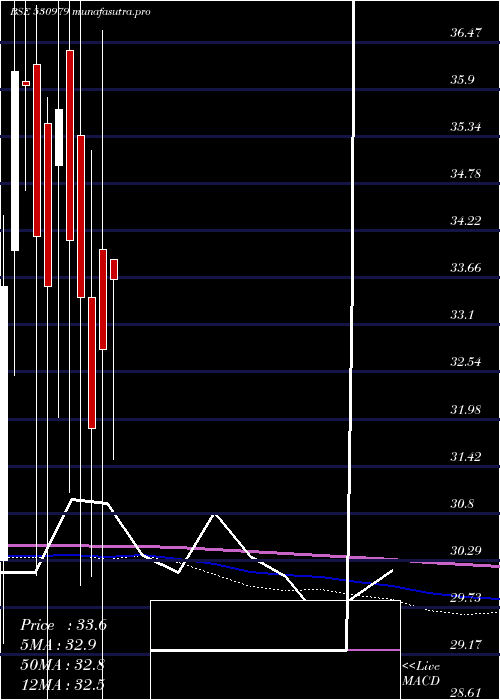
Task: Click the 31.98 price axis label
Action: (466, 409)
